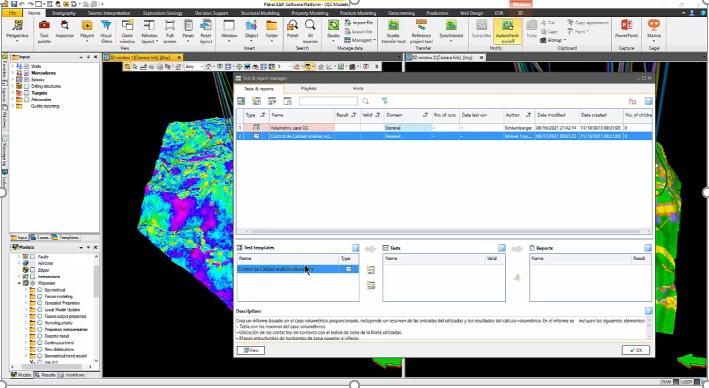This screenshot has height=388, width=709.
Task: Click the Reset layout icon
Action: (x=206, y=31)
